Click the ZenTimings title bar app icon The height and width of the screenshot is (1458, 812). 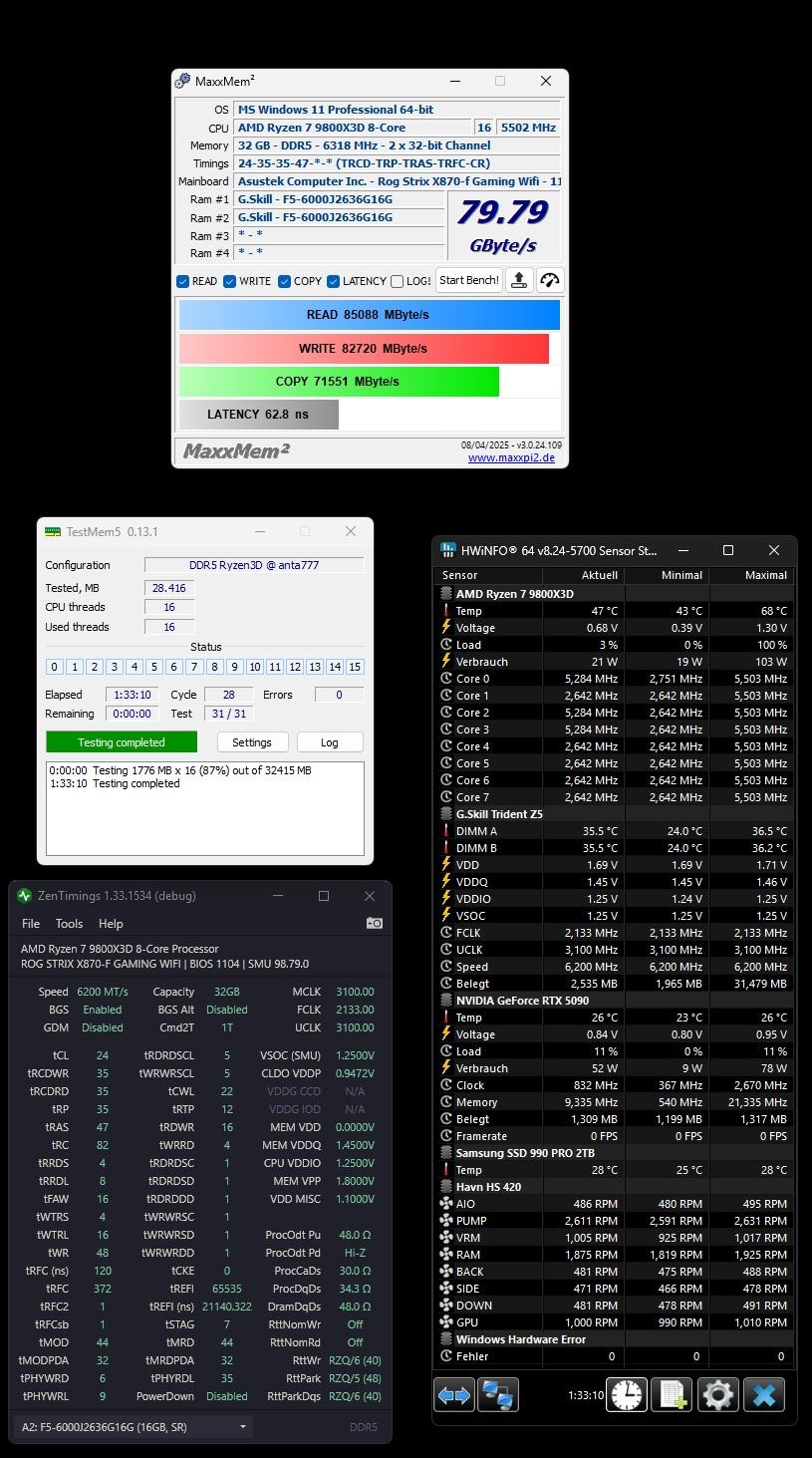click(x=25, y=896)
